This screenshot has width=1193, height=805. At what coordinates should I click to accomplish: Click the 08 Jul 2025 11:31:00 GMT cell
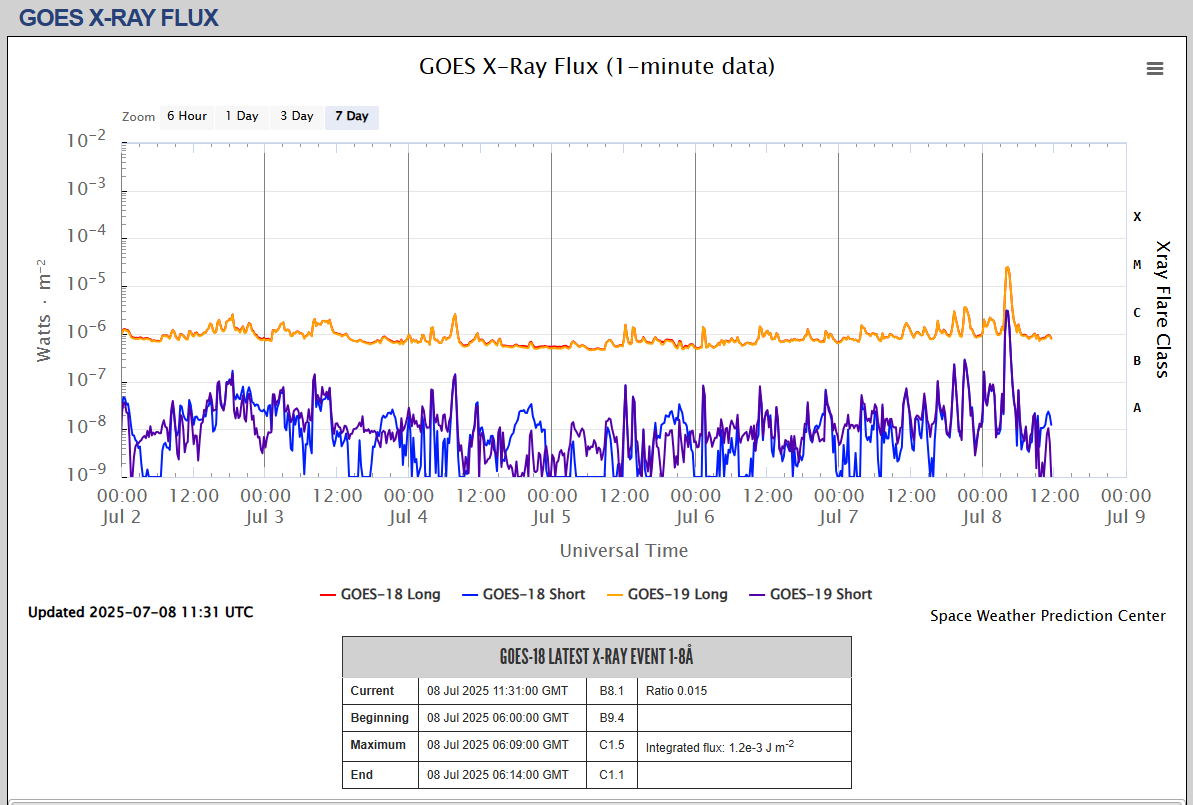(503, 691)
